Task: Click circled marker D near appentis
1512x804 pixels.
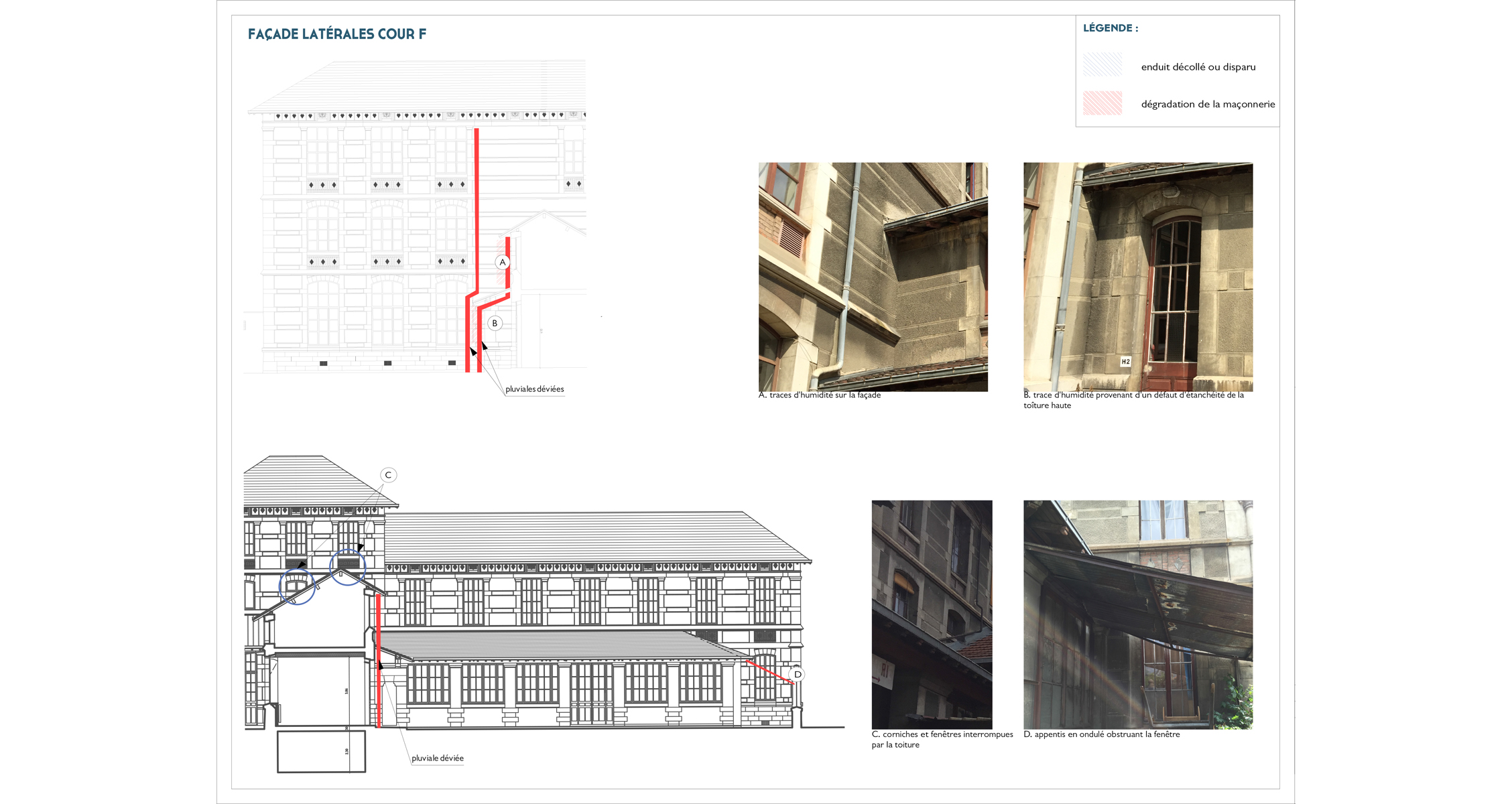Action: pos(798,674)
